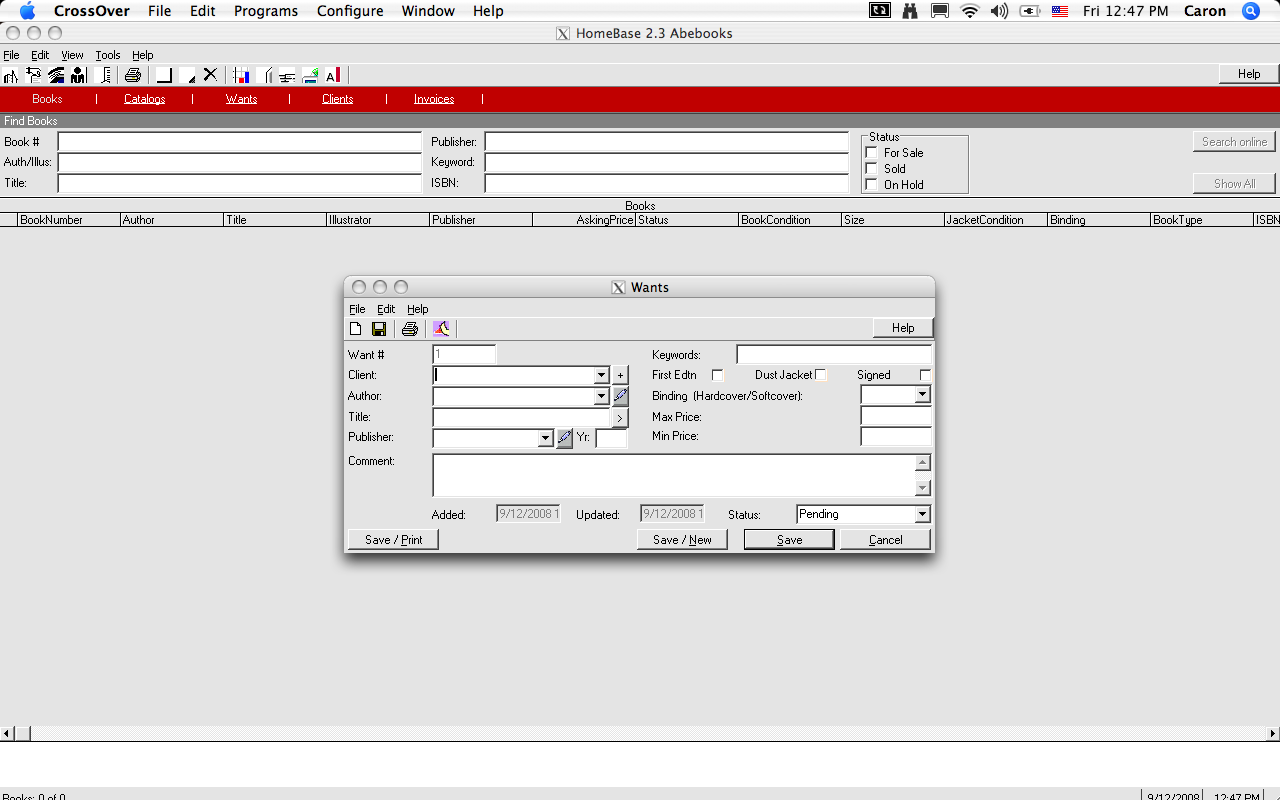This screenshot has height=800, width=1280.
Task: Expand the Author dropdown in Wants
Action: pyautogui.click(x=601, y=396)
